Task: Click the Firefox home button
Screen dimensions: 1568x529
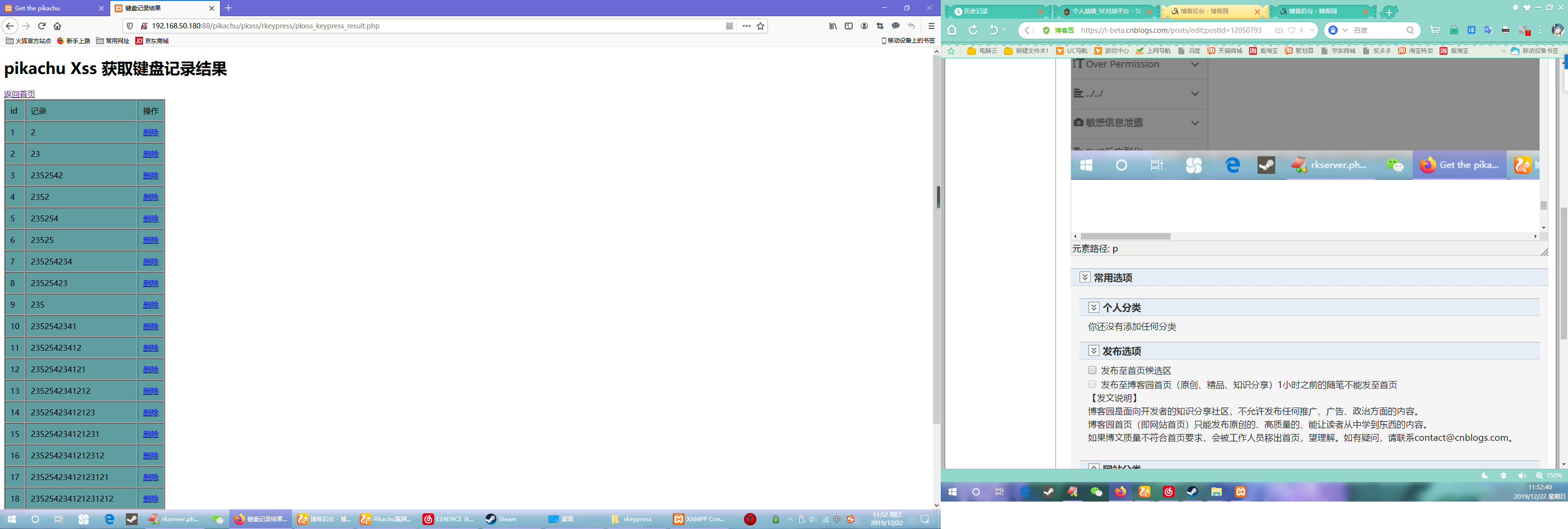Action: click(57, 26)
